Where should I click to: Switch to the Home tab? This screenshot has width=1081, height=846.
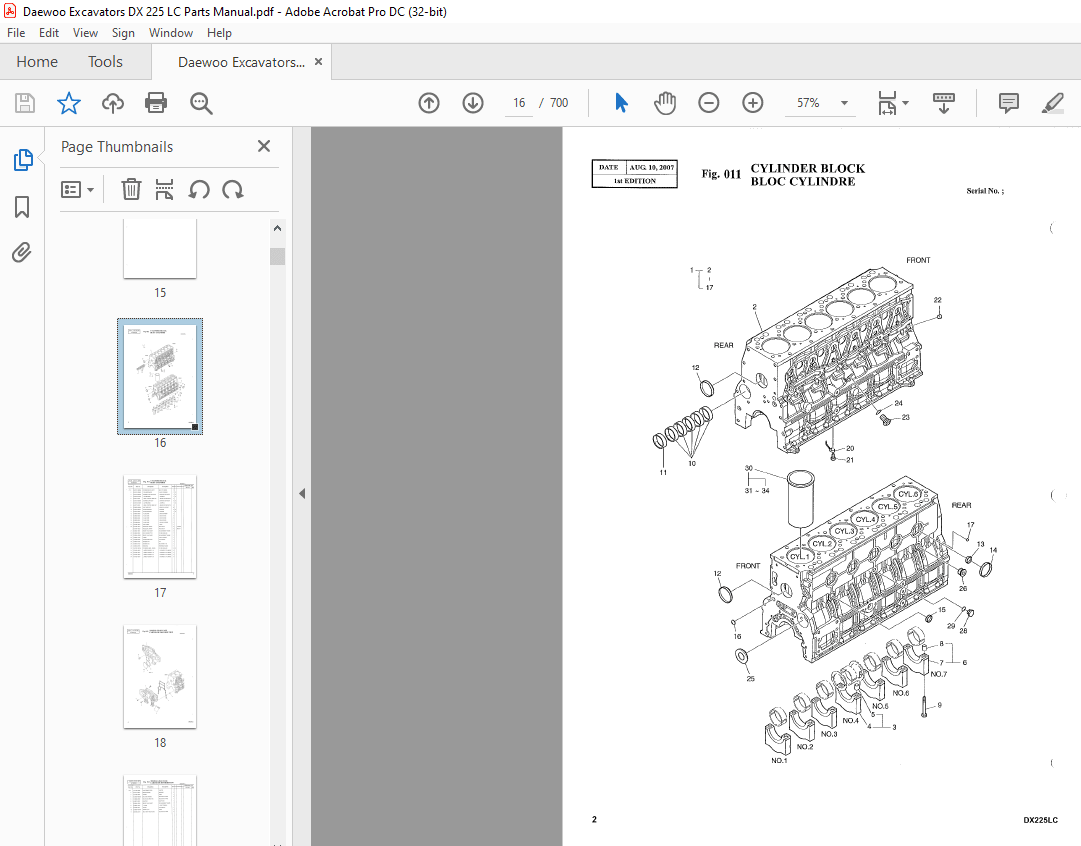click(x=37, y=62)
